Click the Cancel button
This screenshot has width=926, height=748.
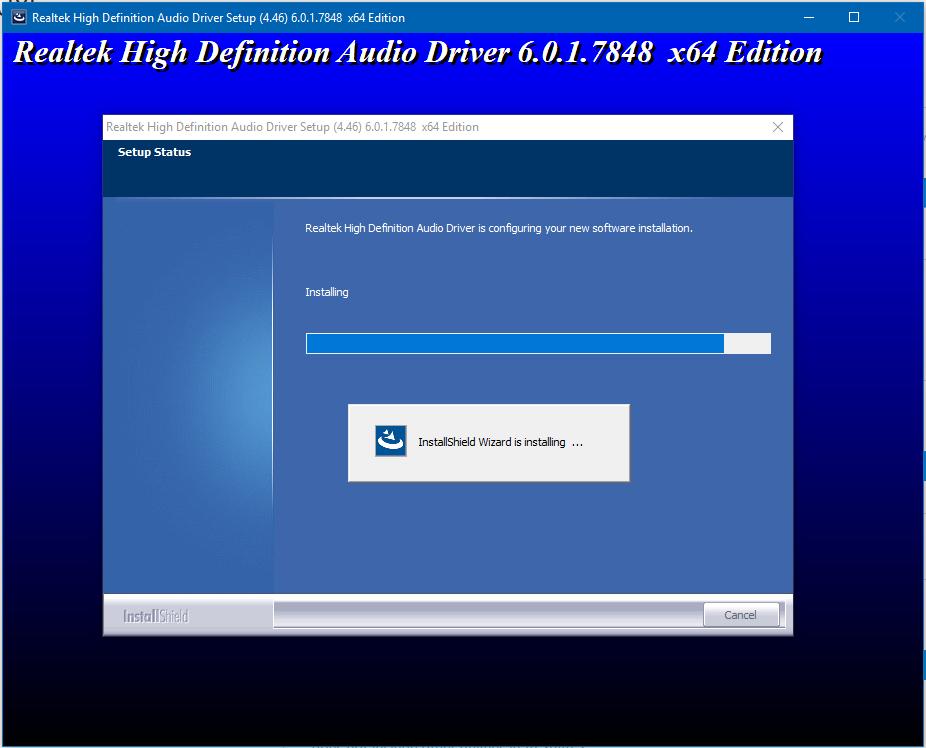pyautogui.click(x=740, y=615)
